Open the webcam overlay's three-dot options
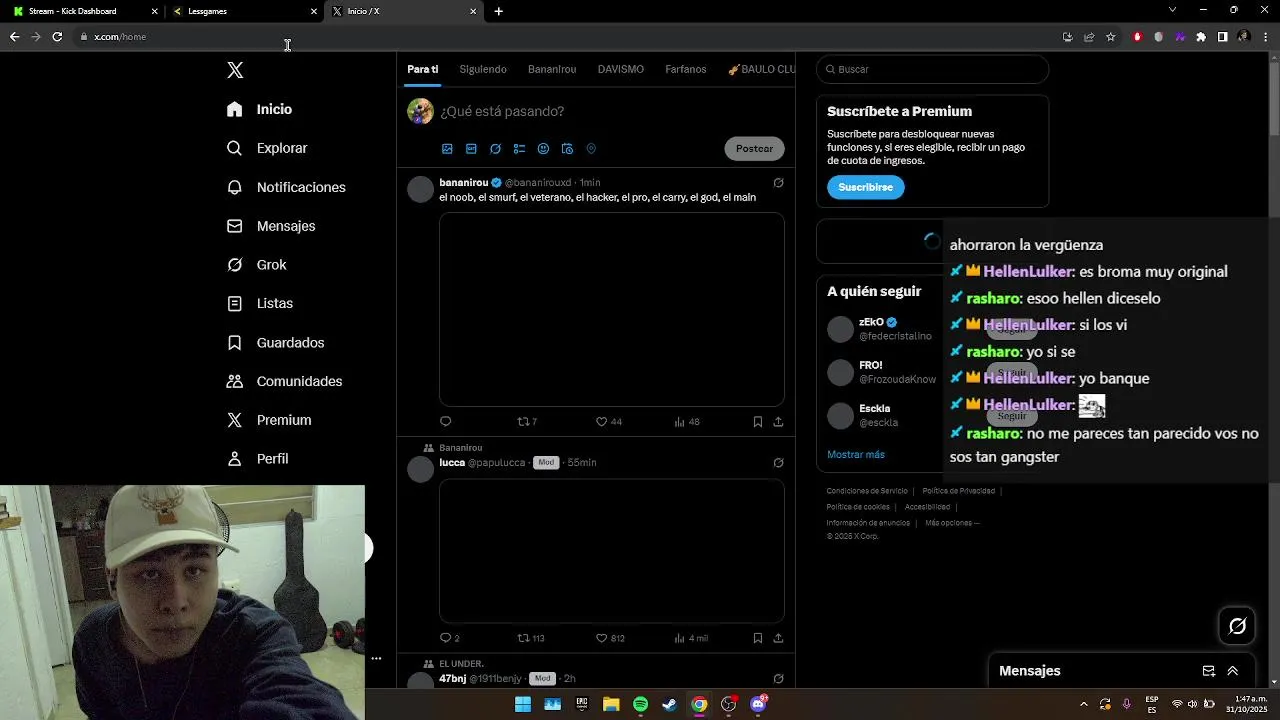This screenshot has height=720, width=1280. tap(376, 658)
